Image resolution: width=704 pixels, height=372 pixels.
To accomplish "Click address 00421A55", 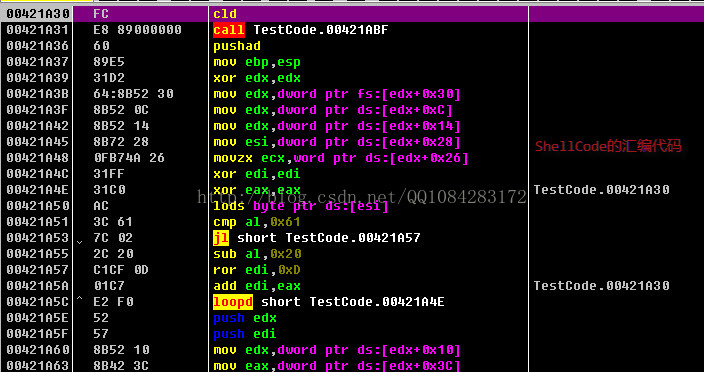I will coord(38,254).
